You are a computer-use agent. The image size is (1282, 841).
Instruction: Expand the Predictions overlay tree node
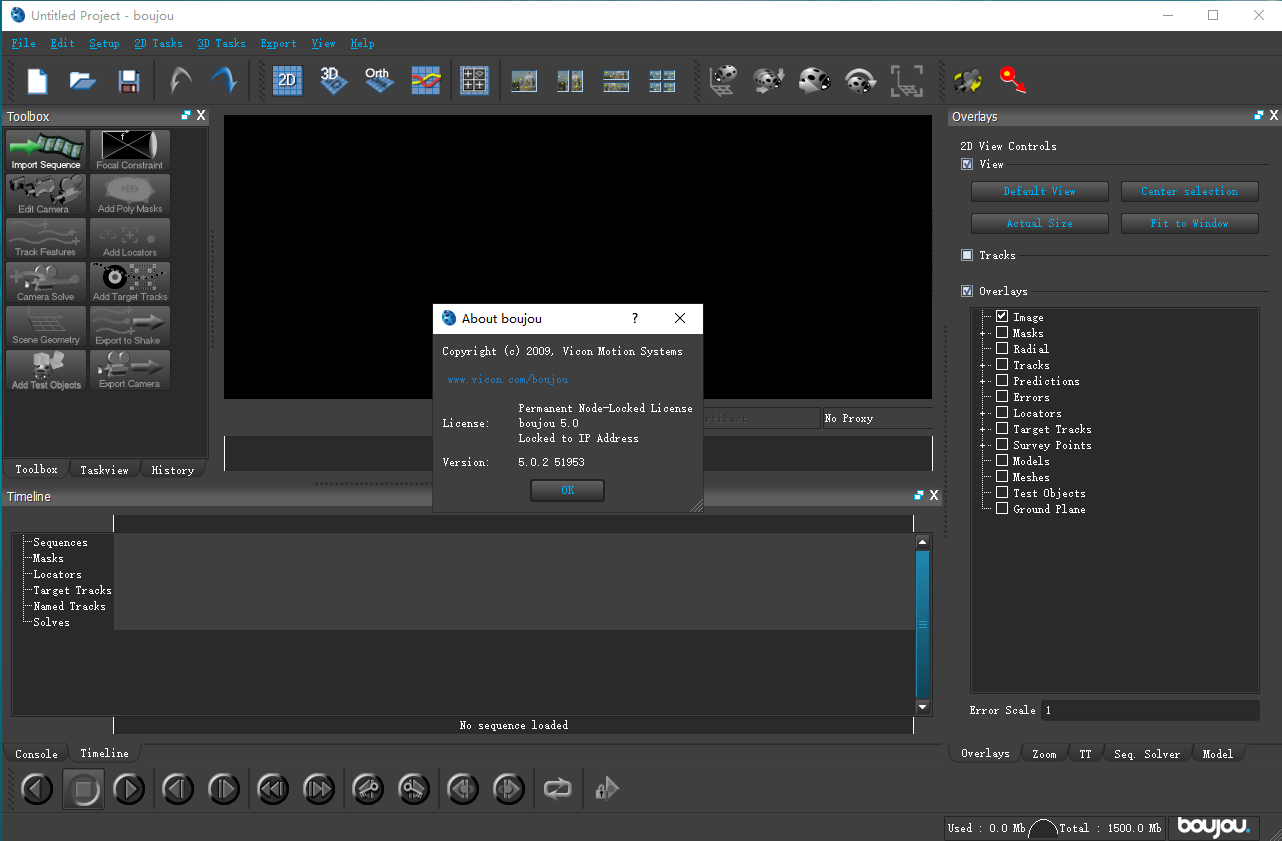coord(984,381)
